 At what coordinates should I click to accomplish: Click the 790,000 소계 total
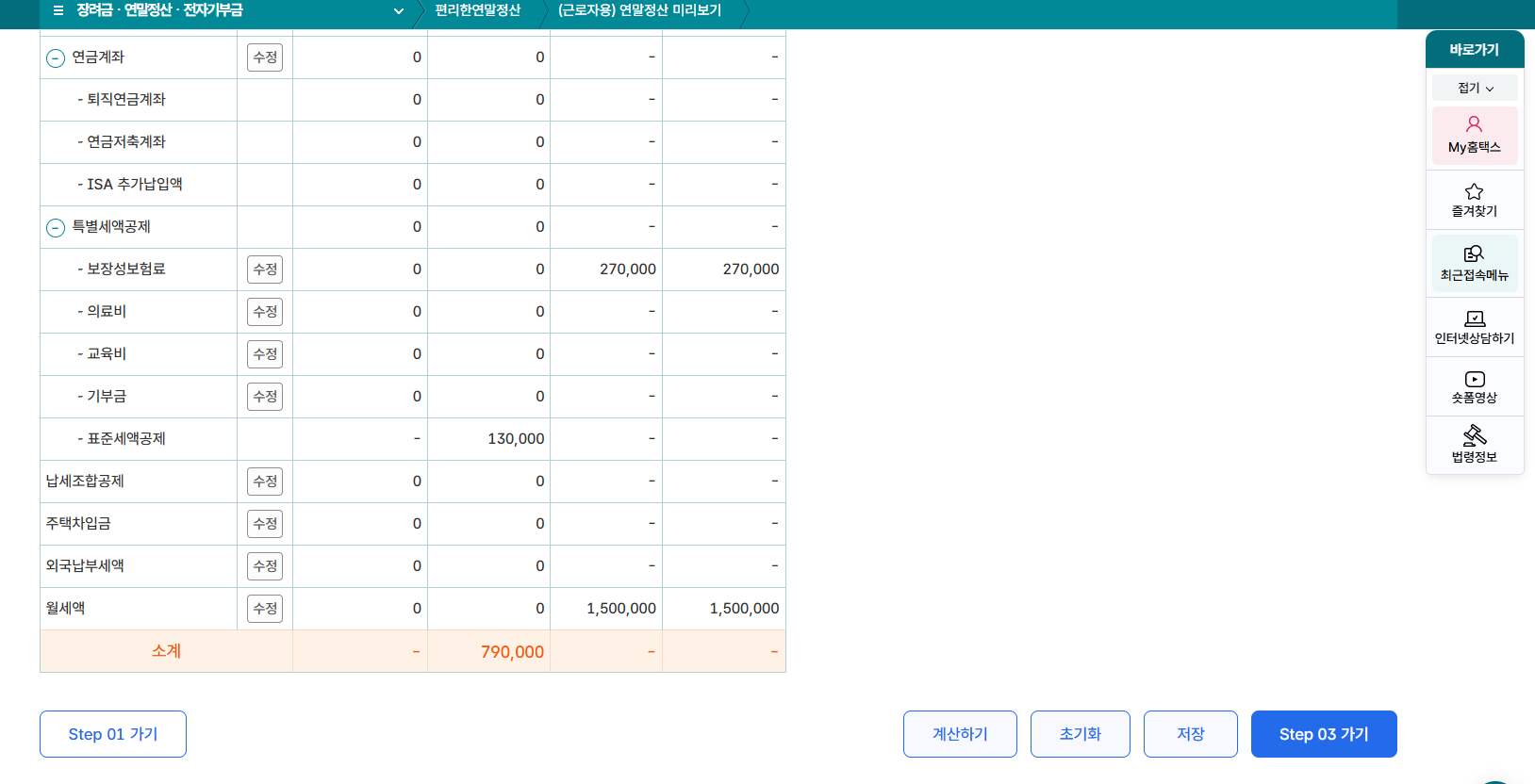click(512, 652)
